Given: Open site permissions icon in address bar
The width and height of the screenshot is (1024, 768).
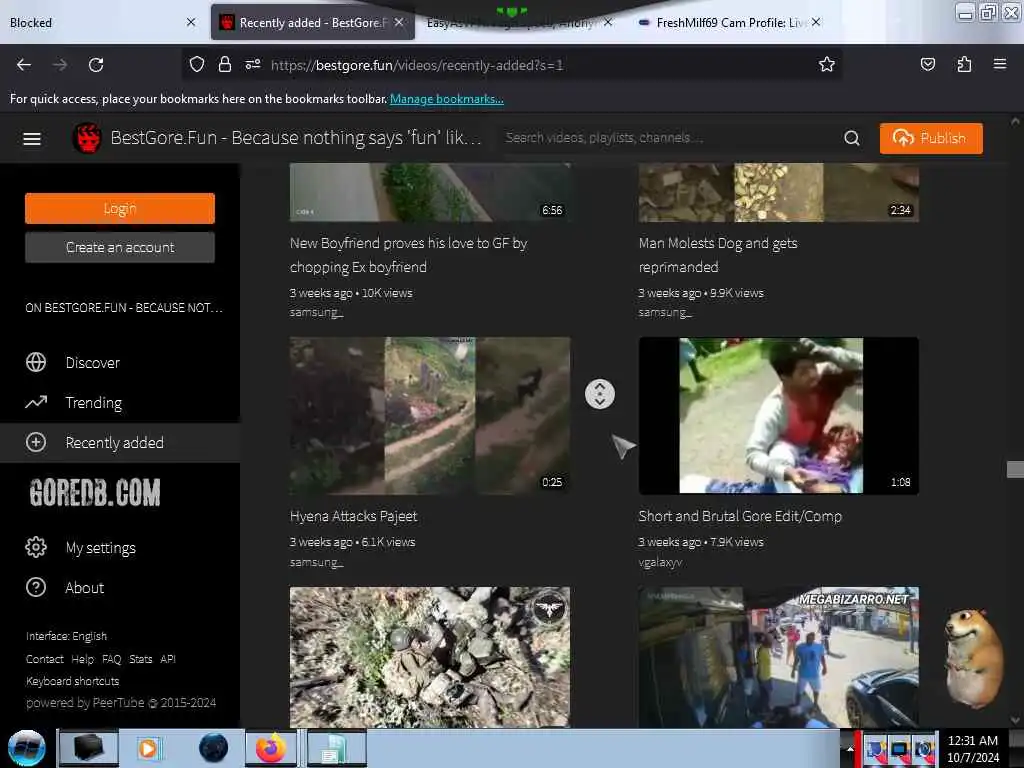Looking at the screenshot, I should [x=253, y=65].
